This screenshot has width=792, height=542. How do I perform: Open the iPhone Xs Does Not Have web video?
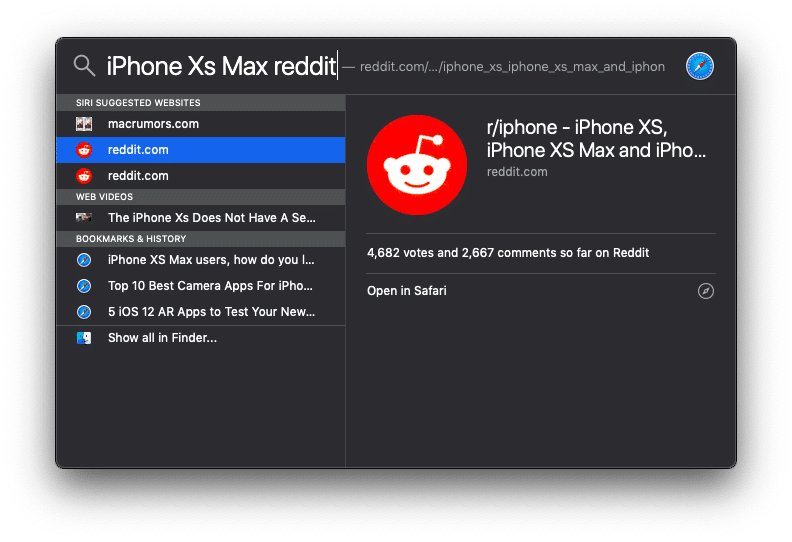pos(201,218)
